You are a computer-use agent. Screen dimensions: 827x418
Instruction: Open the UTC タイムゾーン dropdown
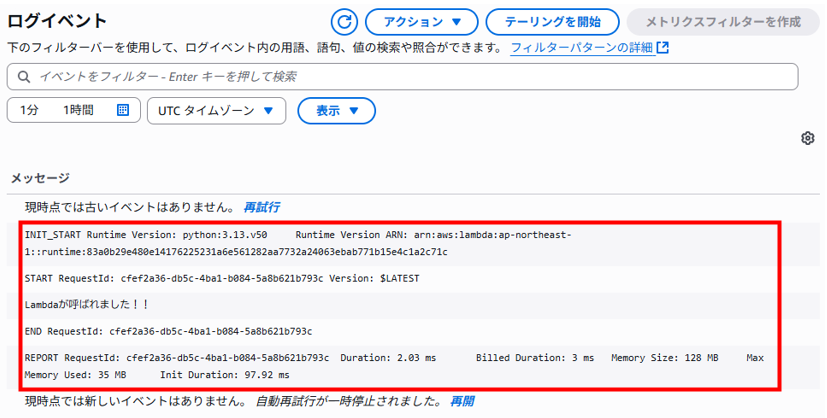click(x=216, y=111)
